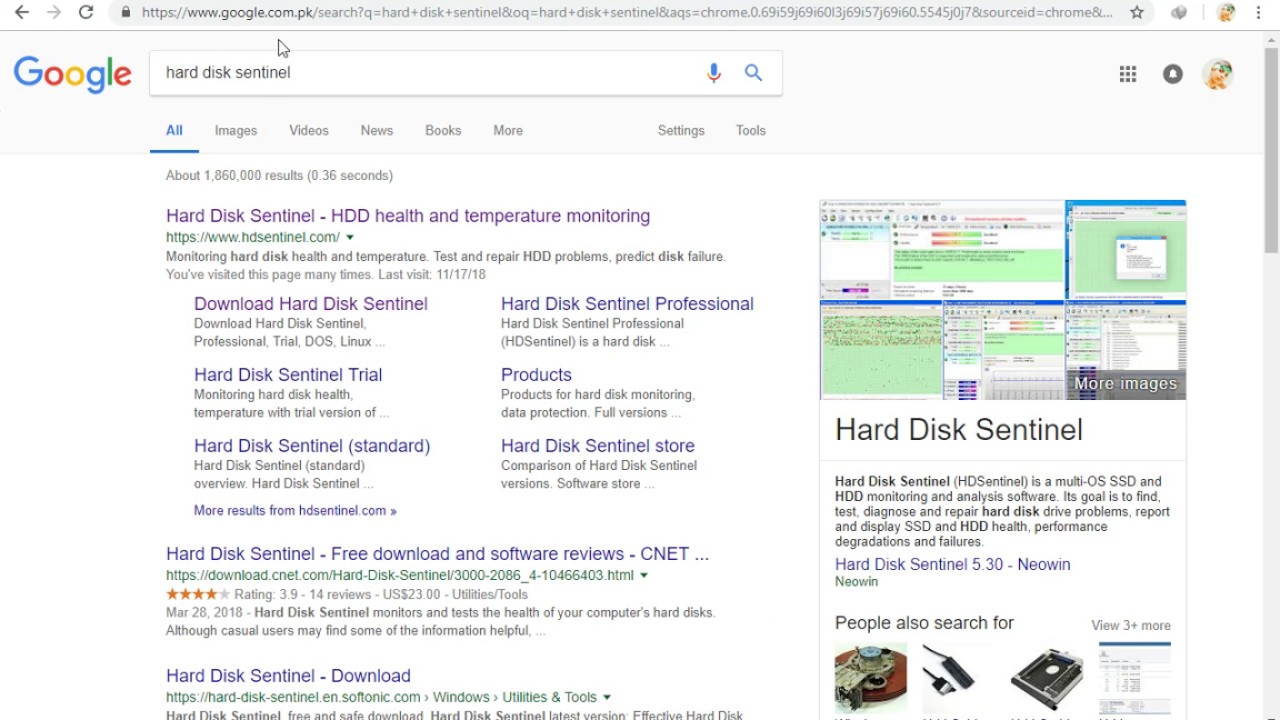Image resolution: width=1280 pixels, height=720 pixels.
Task: Open top-right knowledge panel screenshot
Action: coord(1126,250)
